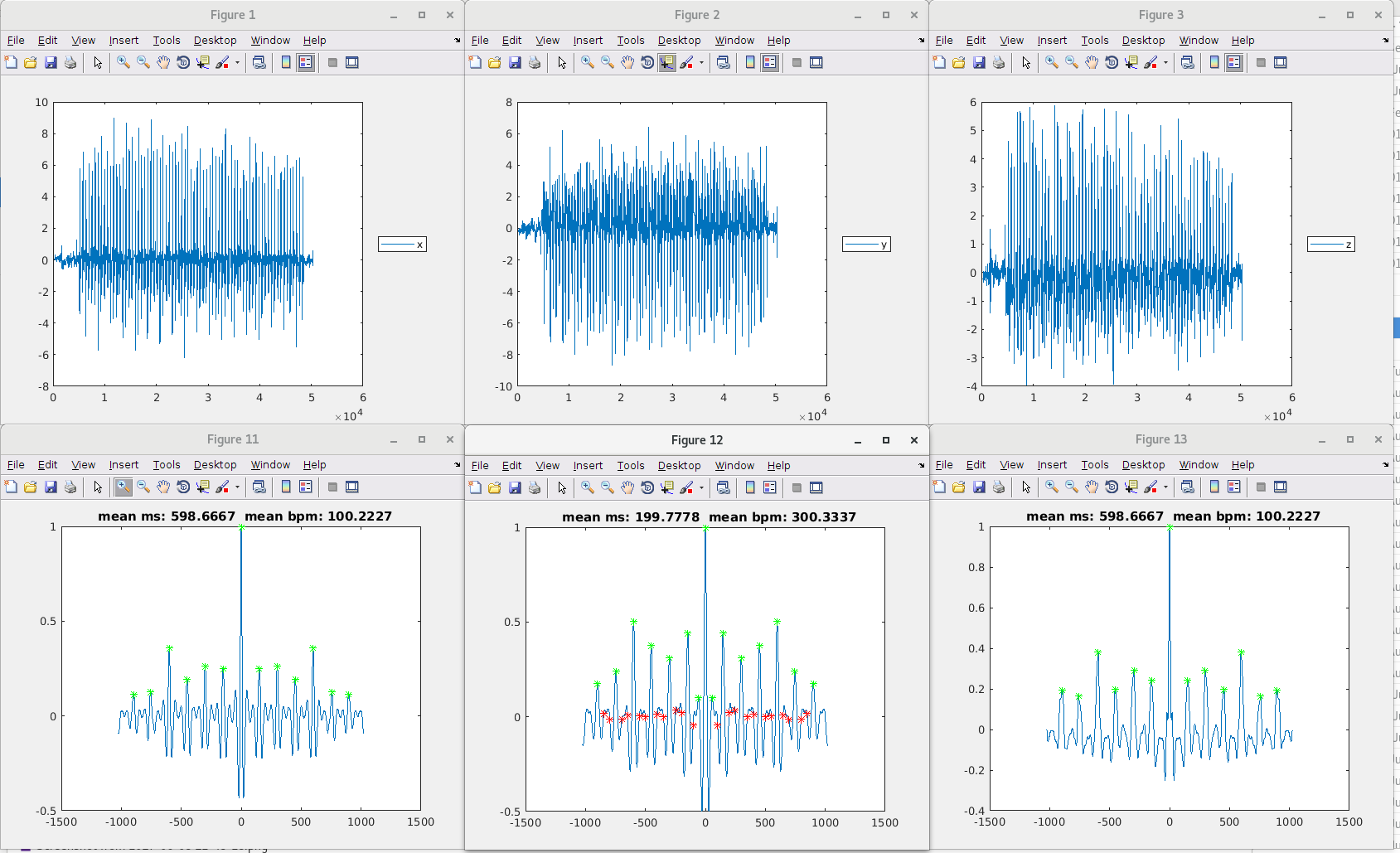
Task: Click the 'mean ms: 199.7778' title in Figure 12
Action: tap(631, 516)
